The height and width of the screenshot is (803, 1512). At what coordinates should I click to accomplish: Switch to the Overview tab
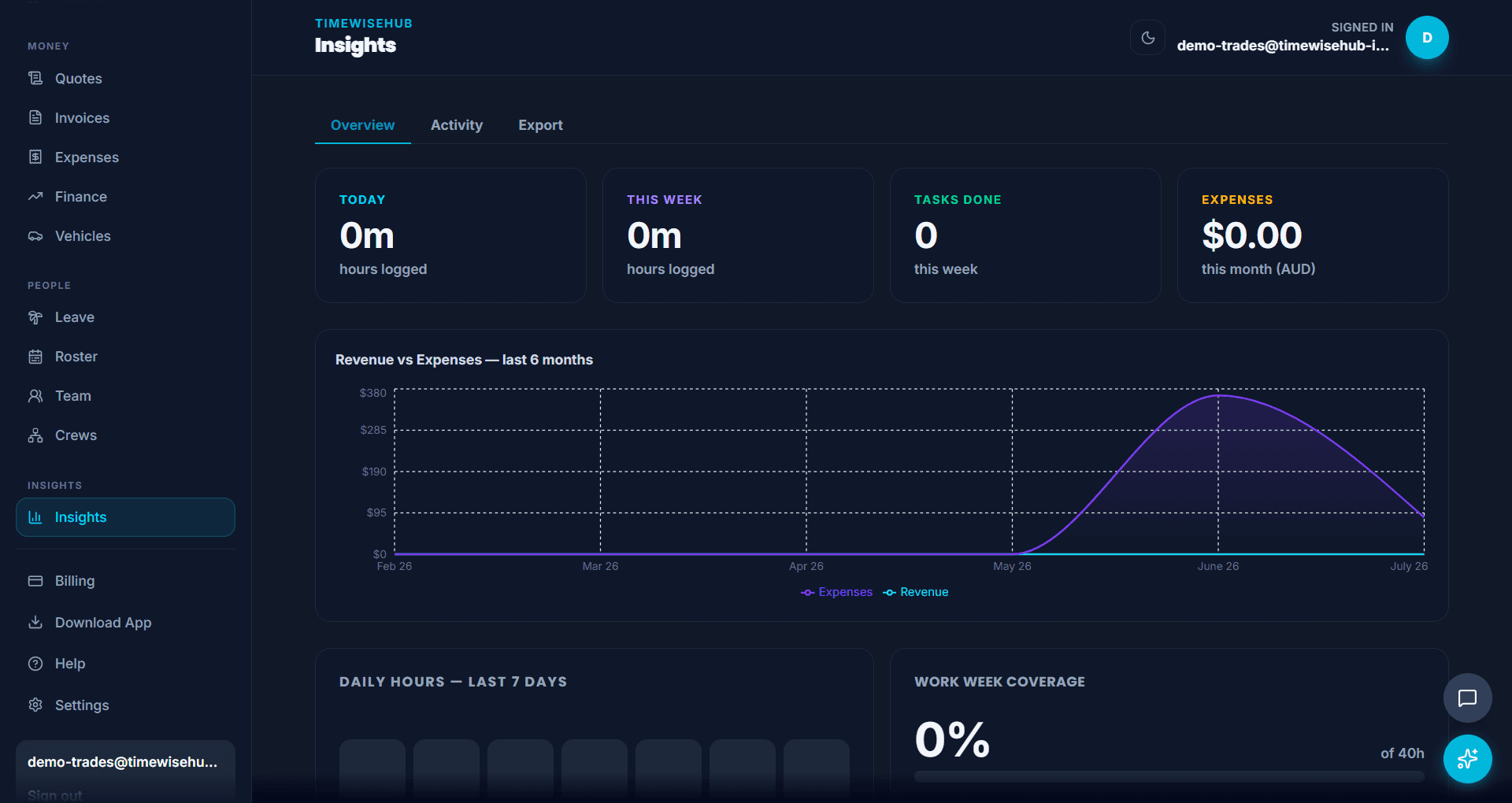click(363, 125)
